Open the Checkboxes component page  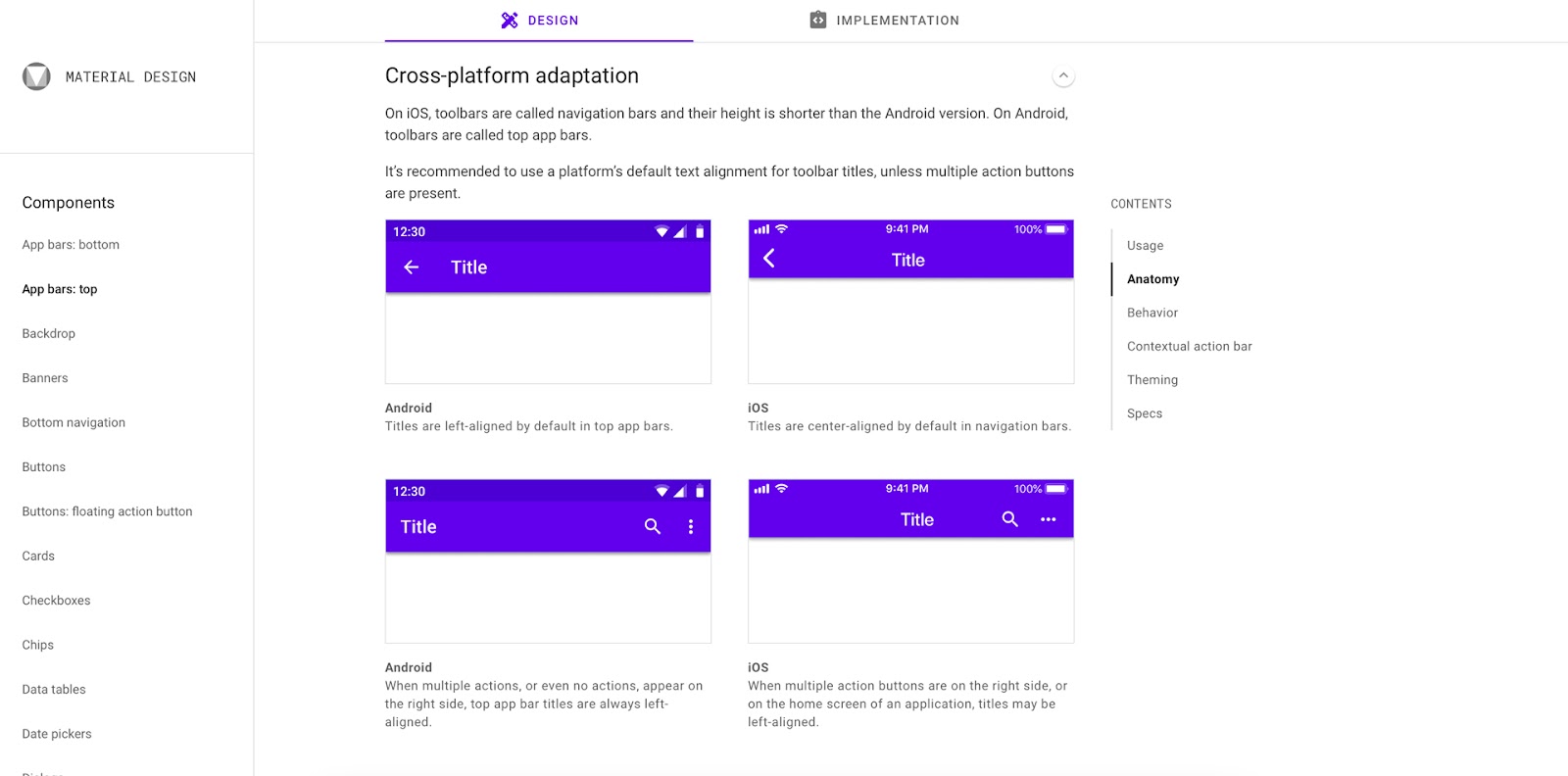(56, 601)
